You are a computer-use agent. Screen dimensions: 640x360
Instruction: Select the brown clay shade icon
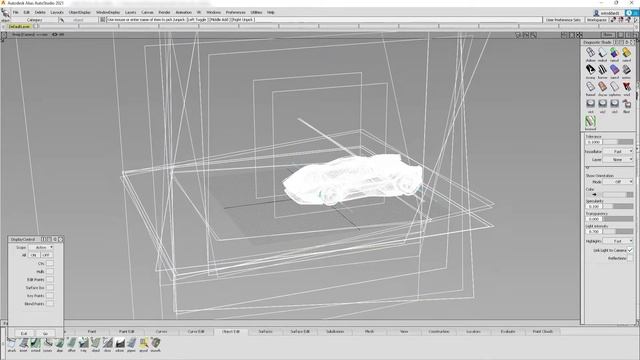click(602, 87)
